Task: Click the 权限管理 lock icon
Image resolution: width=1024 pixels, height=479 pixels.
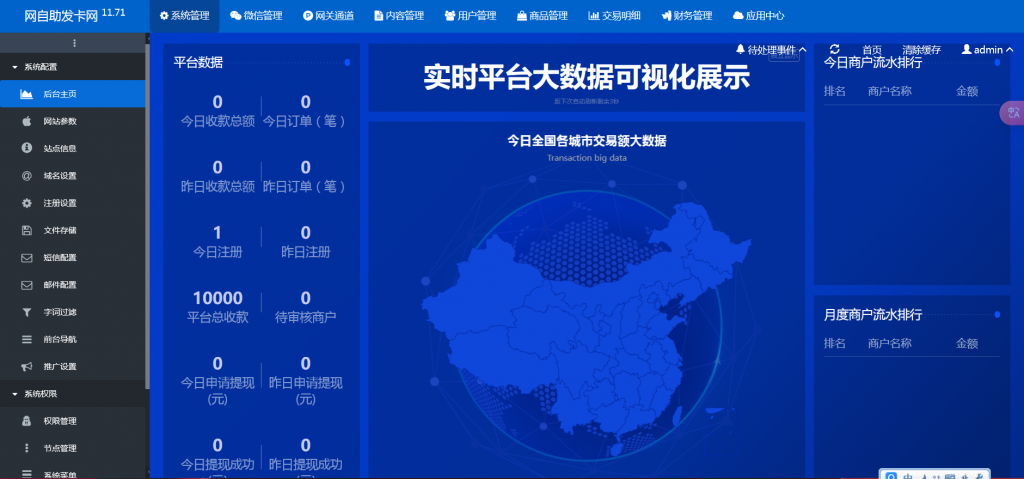Action: pyautogui.click(x=27, y=421)
